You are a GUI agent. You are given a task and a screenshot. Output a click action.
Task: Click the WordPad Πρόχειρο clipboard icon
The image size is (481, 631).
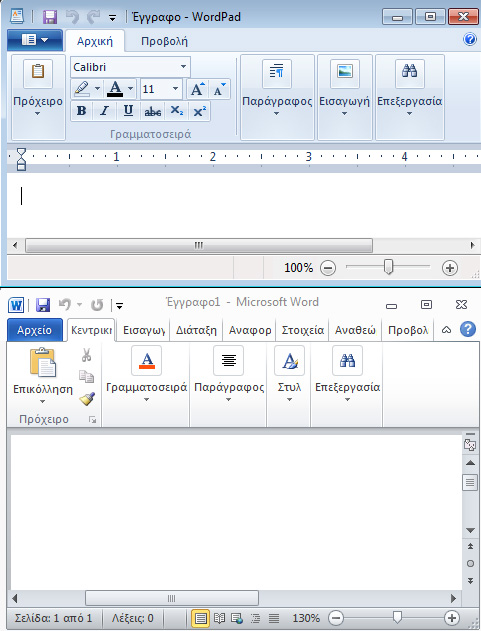point(38,73)
